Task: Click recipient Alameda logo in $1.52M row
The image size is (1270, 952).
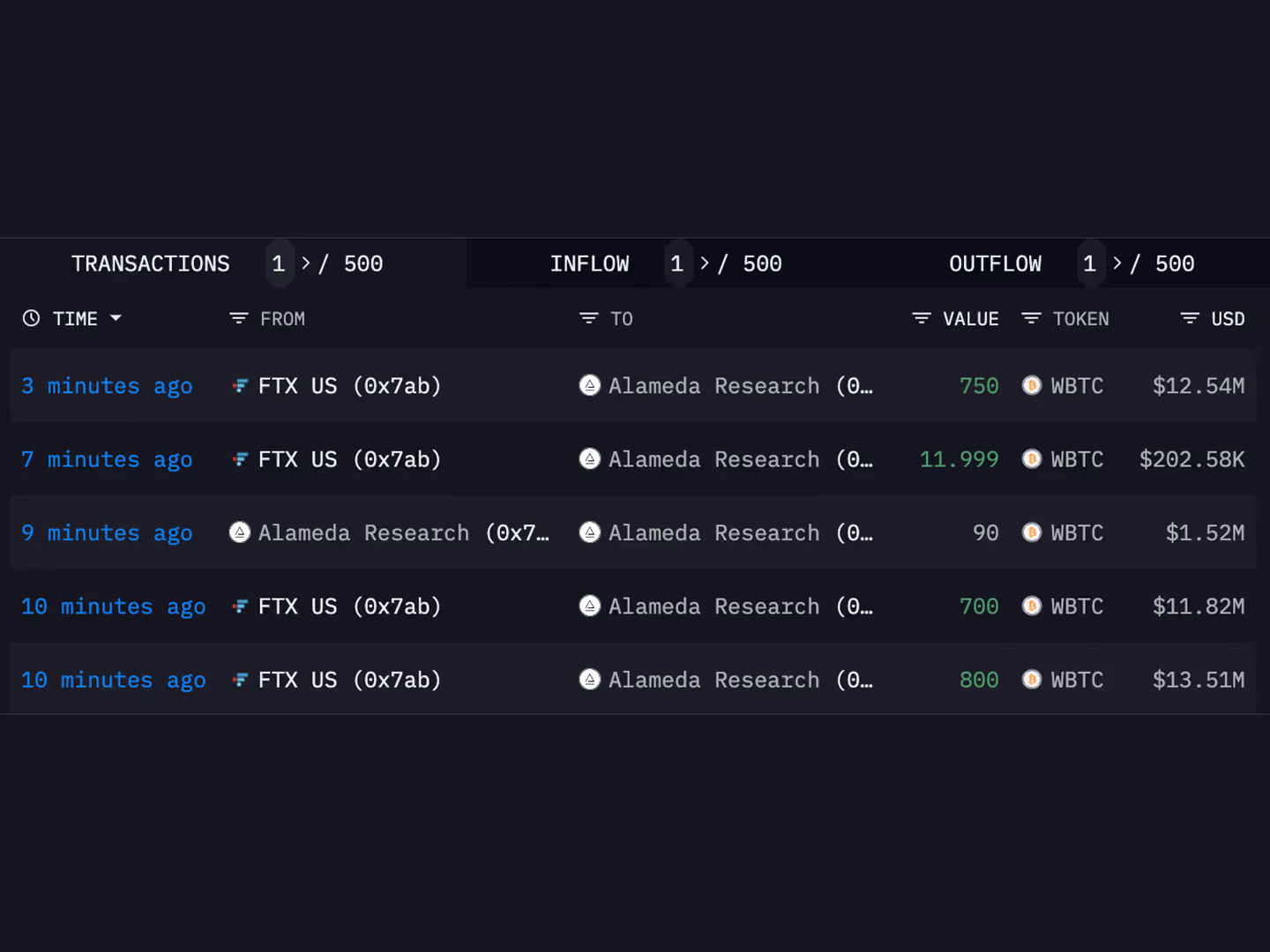Action: tap(590, 532)
